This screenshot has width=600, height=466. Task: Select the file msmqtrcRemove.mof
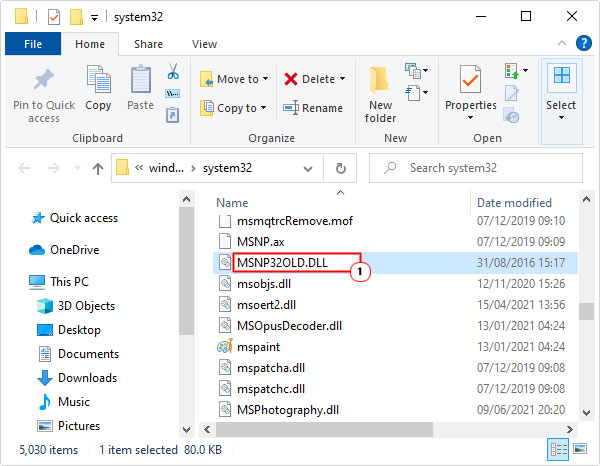pyautogui.click(x=295, y=221)
